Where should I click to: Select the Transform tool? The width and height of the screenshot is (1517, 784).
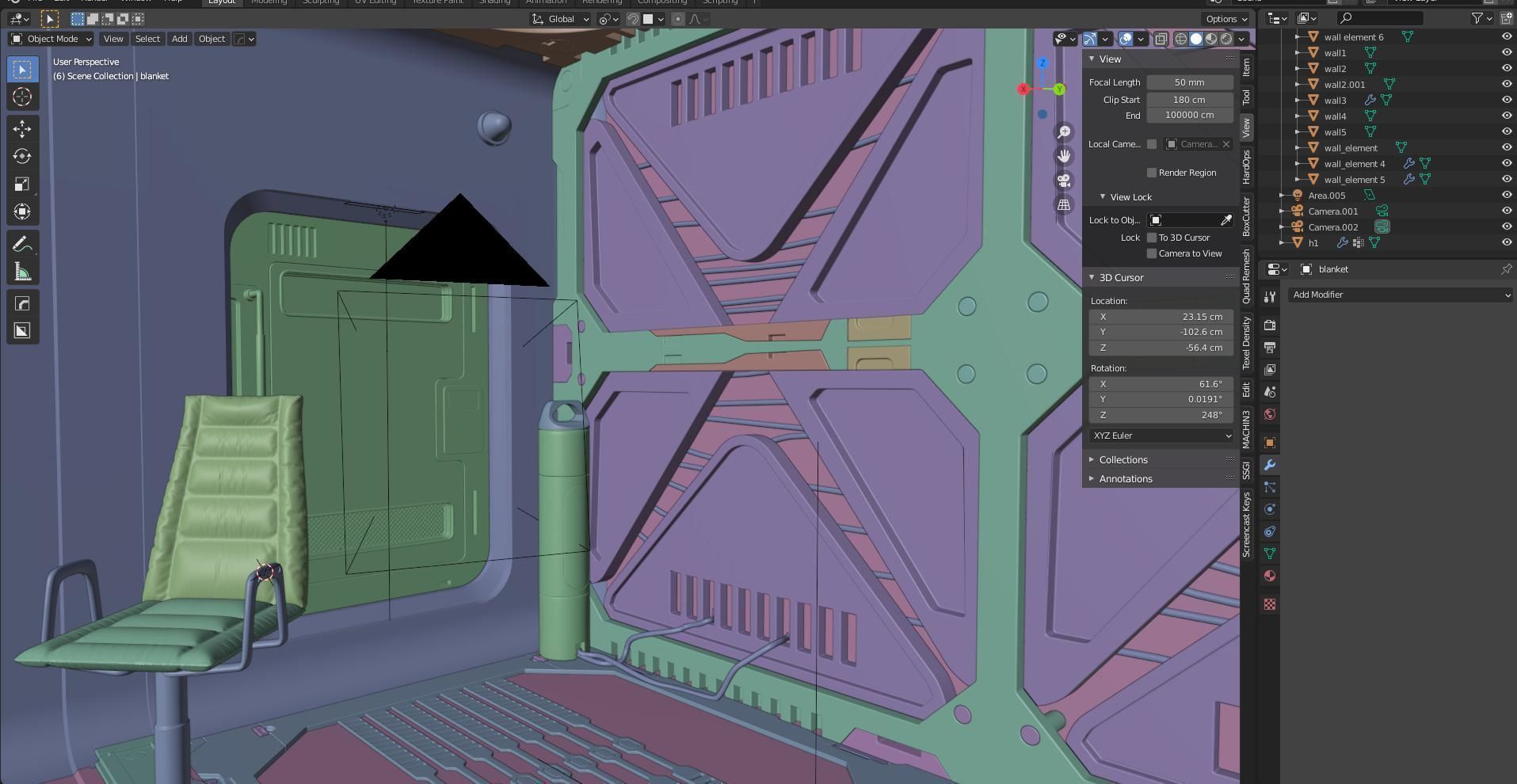pos(22,211)
